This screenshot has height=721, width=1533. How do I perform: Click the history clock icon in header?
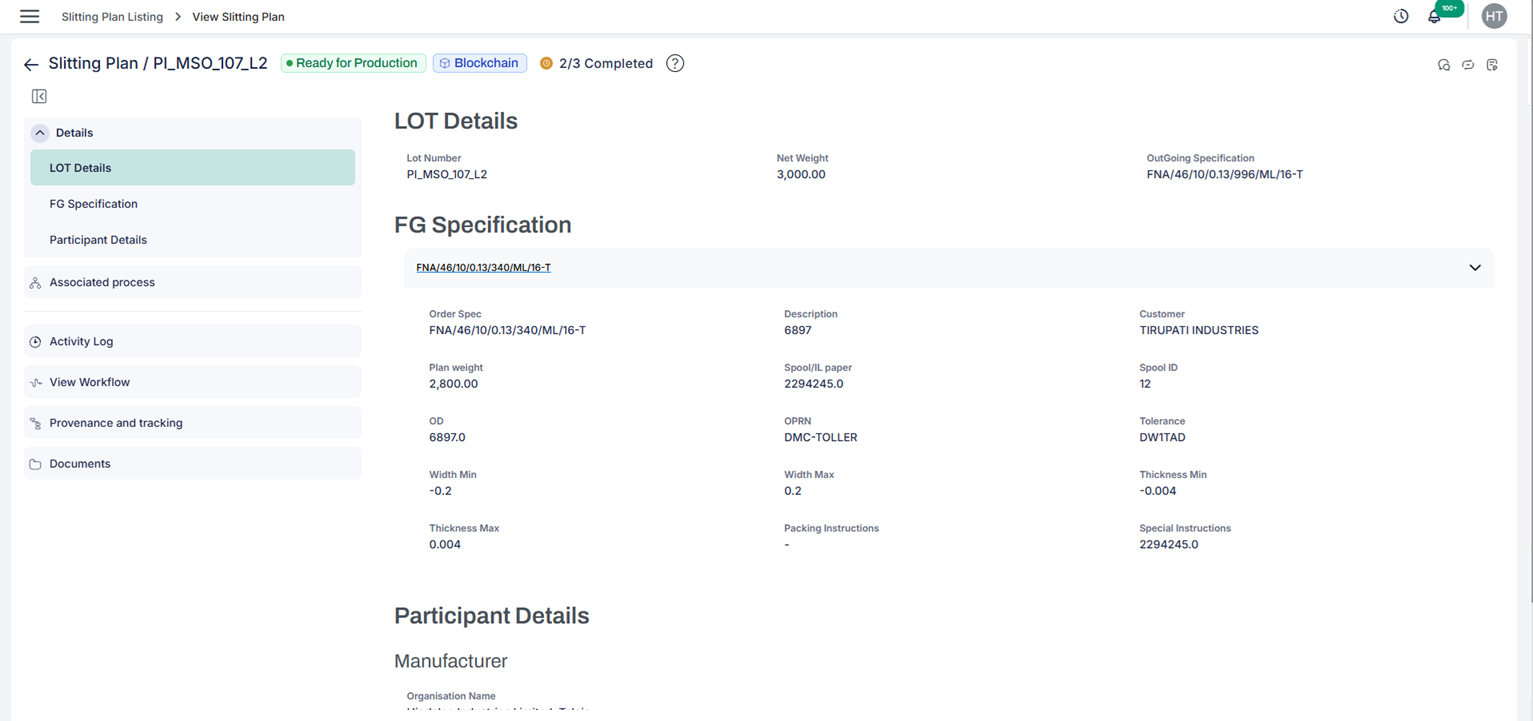1401,16
